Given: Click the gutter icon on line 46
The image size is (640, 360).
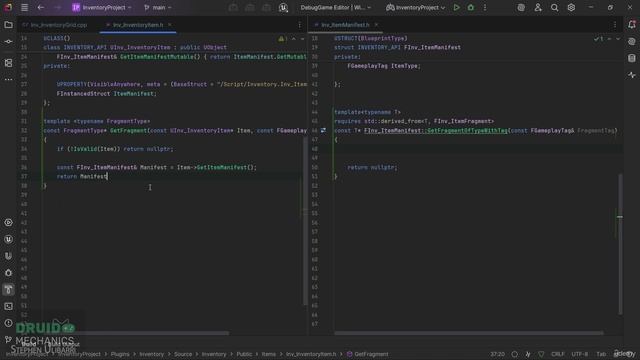Looking at the screenshot, I should tap(323, 131).
